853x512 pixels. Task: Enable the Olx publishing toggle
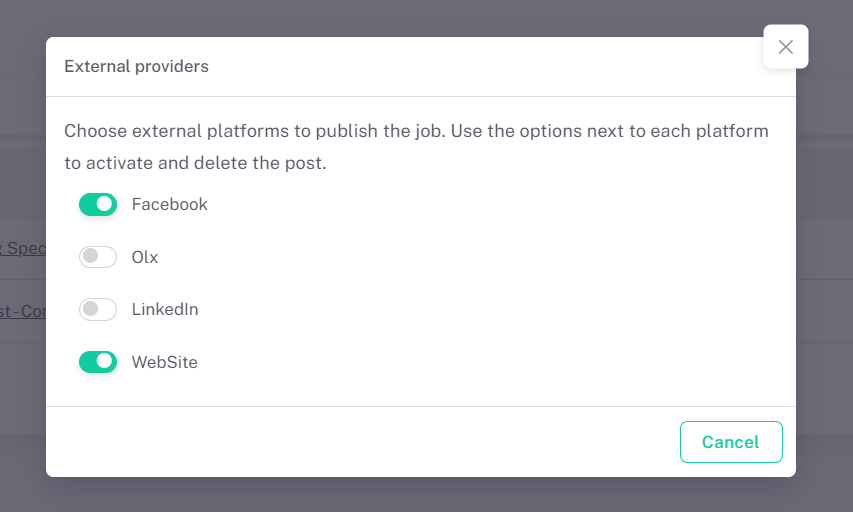(x=98, y=257)
